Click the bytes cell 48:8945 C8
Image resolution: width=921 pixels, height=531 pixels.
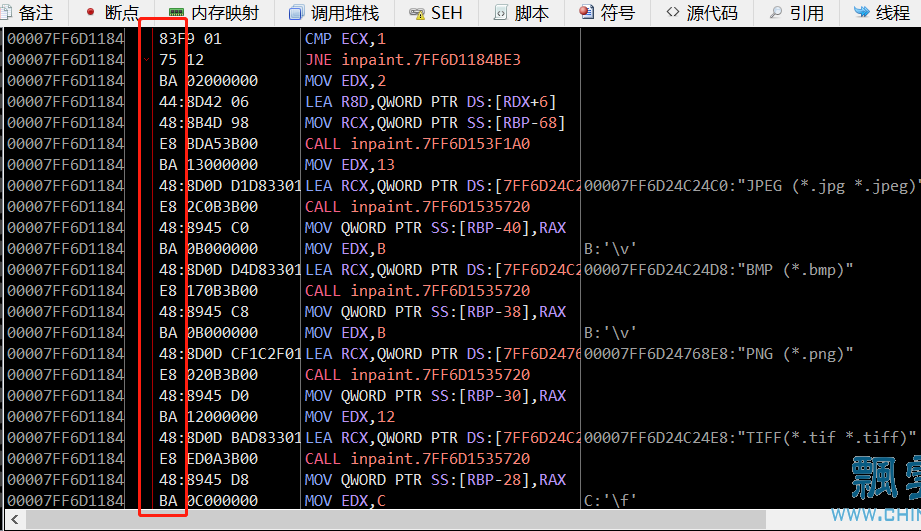(x=204, y=312)
